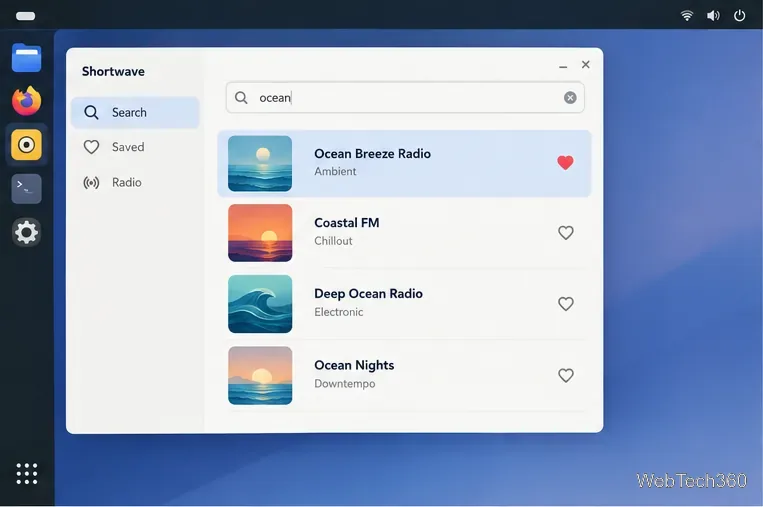This screenshot has width=763, height=507.
Task: Click the Downtempo genre label
Action: coord(345,383)
